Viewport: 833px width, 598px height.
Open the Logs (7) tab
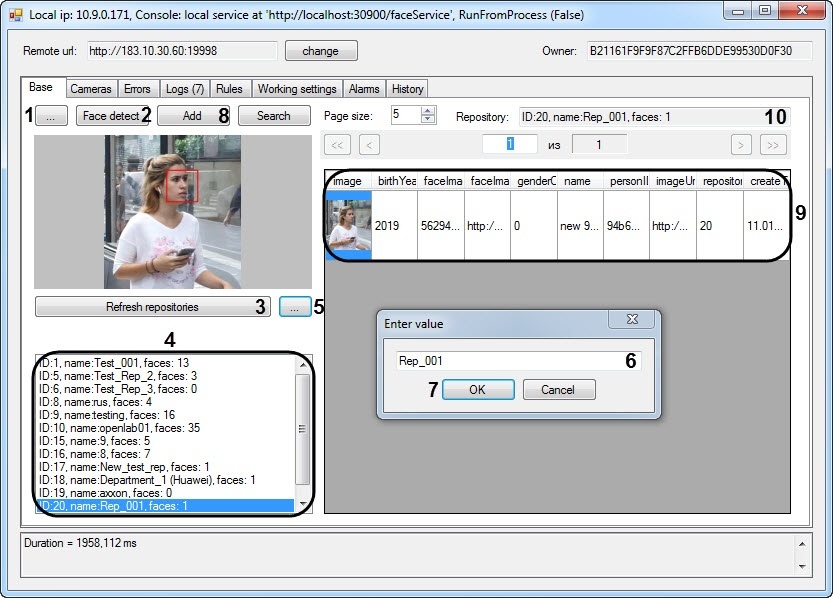point(185,89)
